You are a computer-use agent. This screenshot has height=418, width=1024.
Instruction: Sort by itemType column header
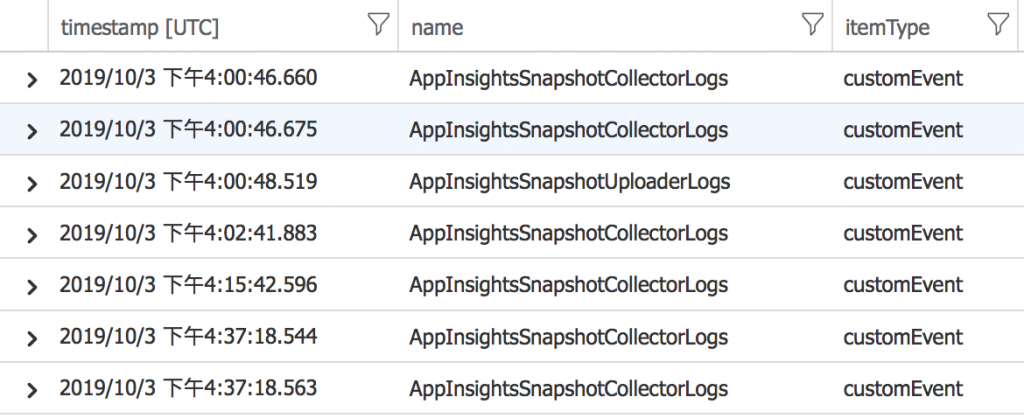887,27
